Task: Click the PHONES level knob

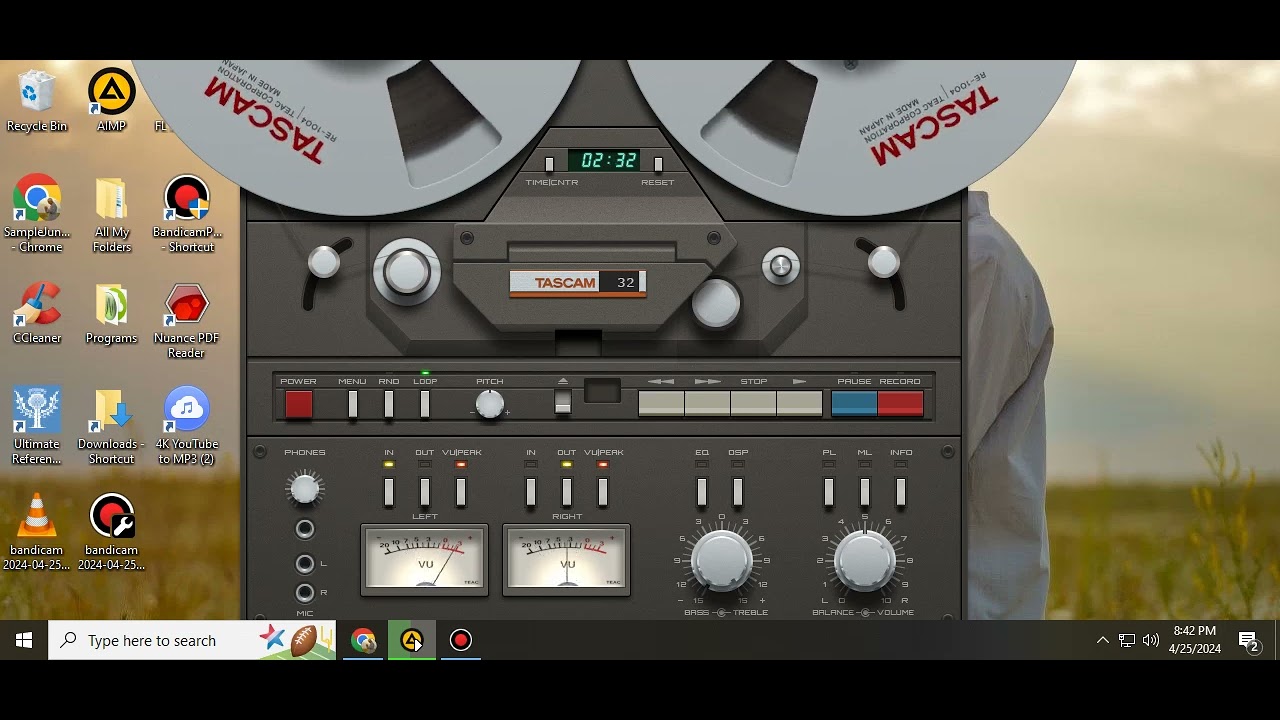Action: click(x=305, y=489)
